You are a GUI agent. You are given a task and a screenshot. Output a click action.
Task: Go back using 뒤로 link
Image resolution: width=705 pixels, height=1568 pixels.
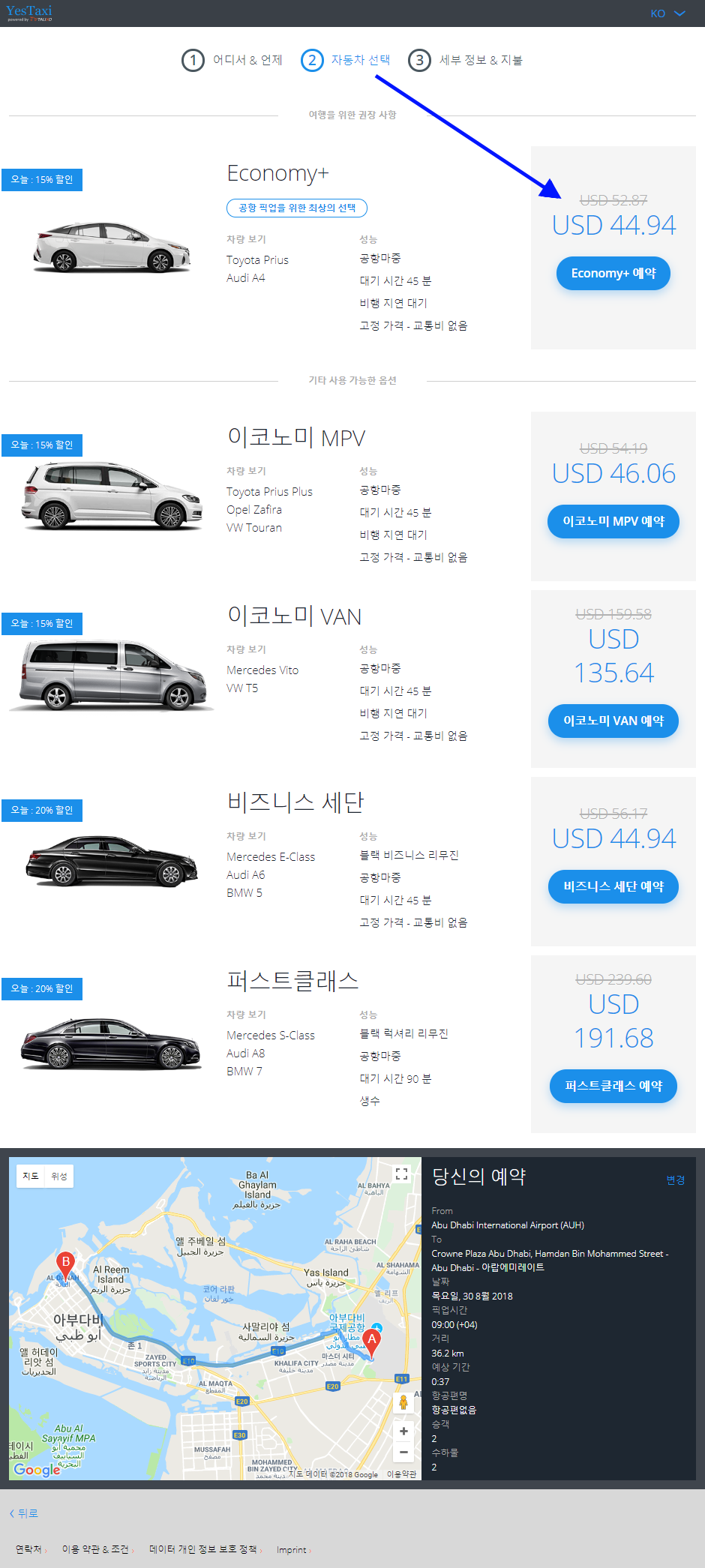pos(24,1513)
